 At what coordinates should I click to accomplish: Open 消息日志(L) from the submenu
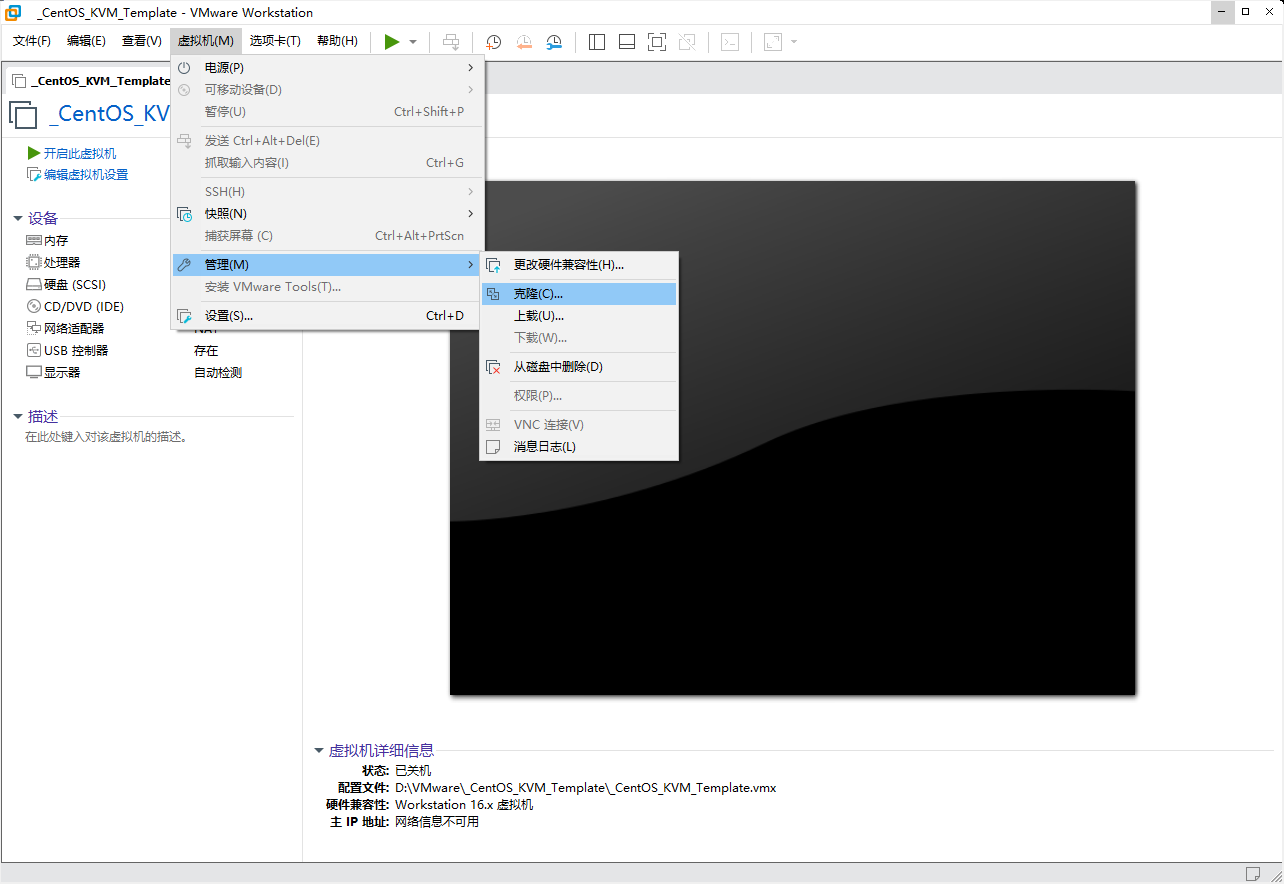coord(579,447)
